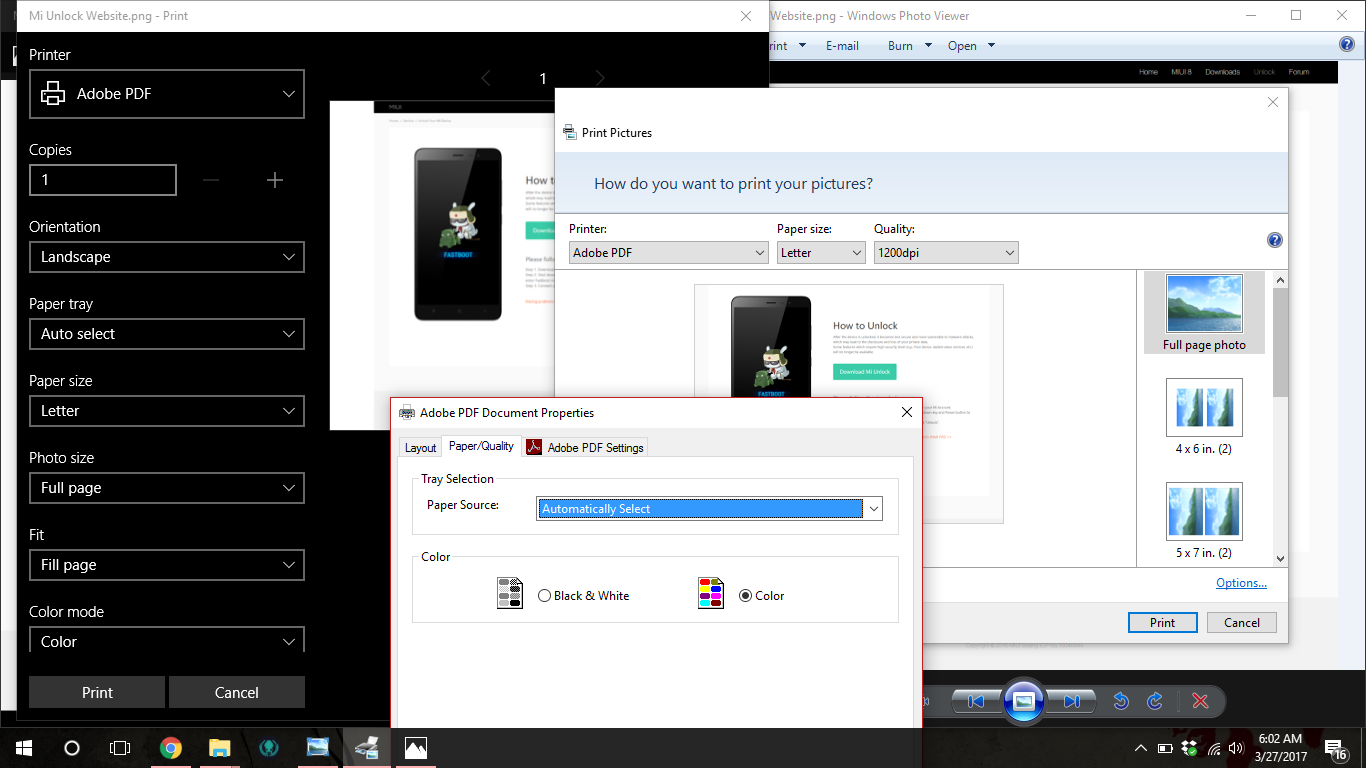Click help icon in Print Pictures dialog

(1275, 240)
